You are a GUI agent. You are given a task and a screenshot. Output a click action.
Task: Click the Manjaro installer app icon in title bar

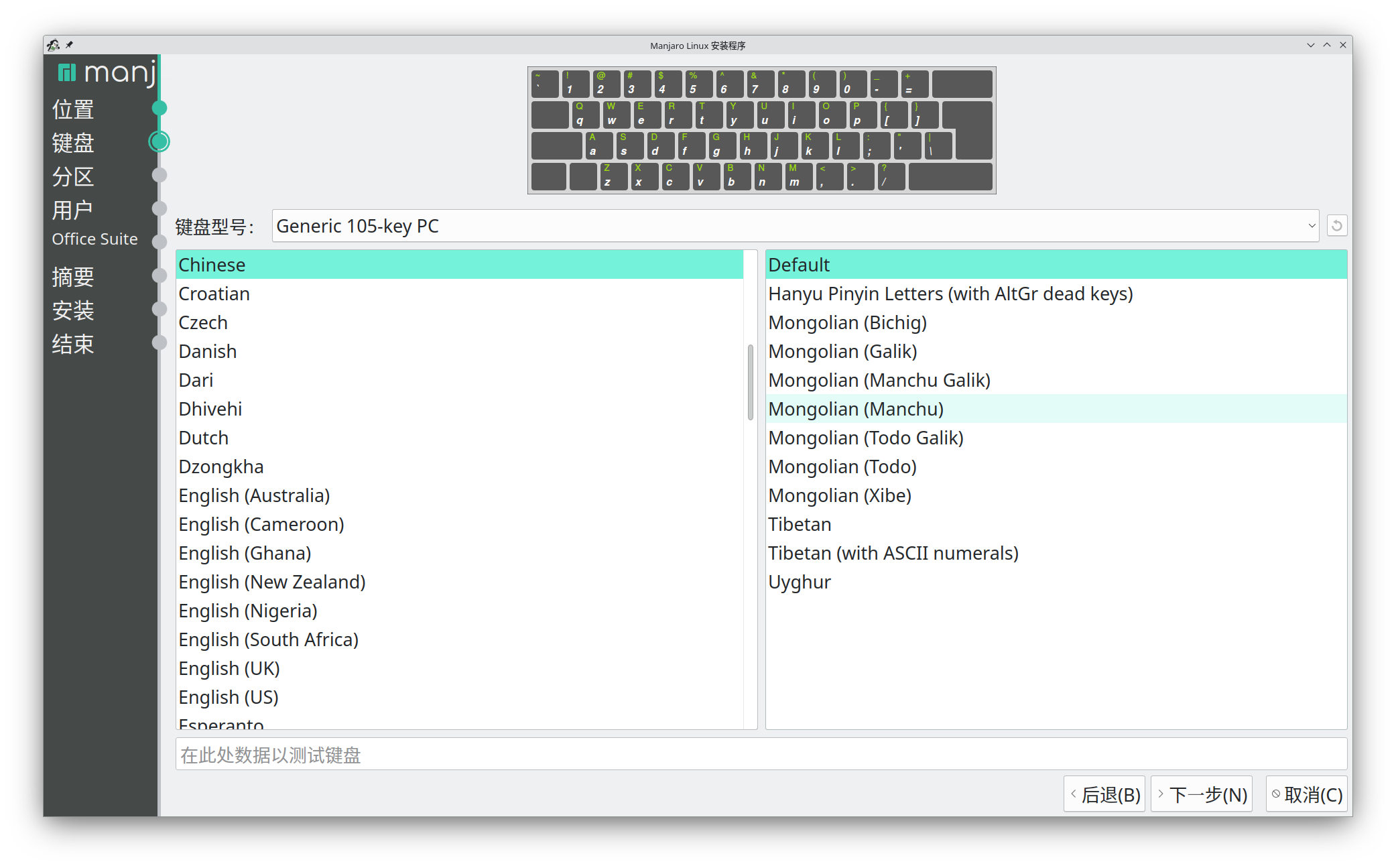54,45
